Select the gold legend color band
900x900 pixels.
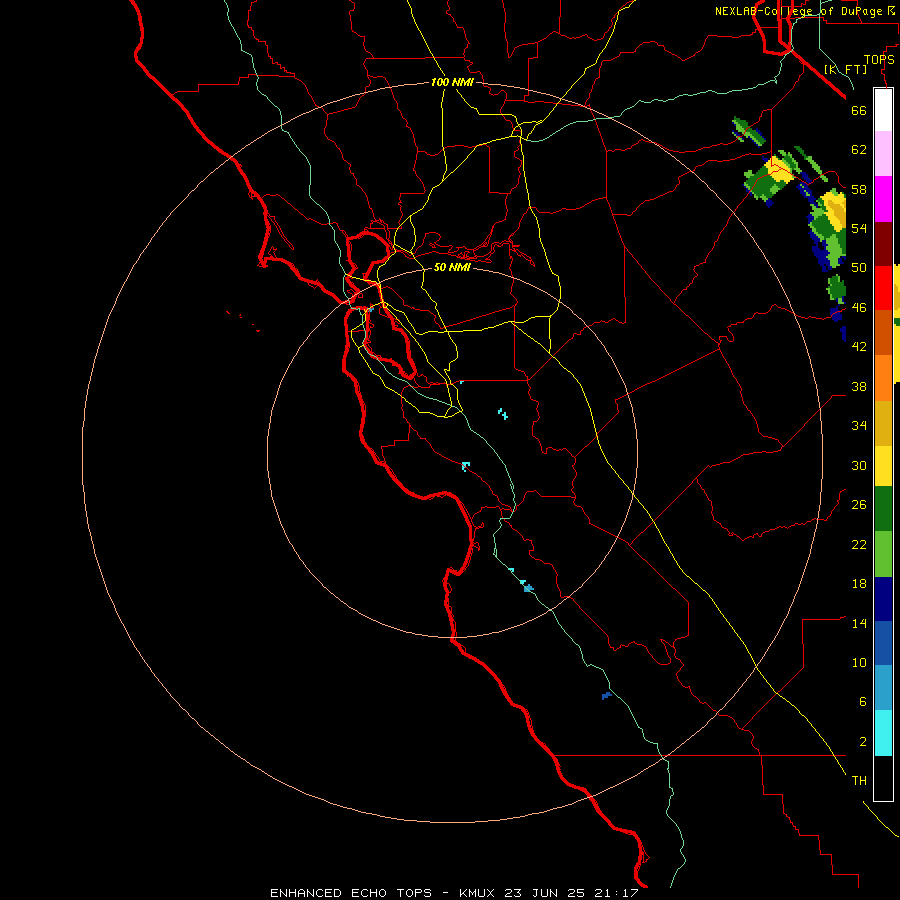883,423
